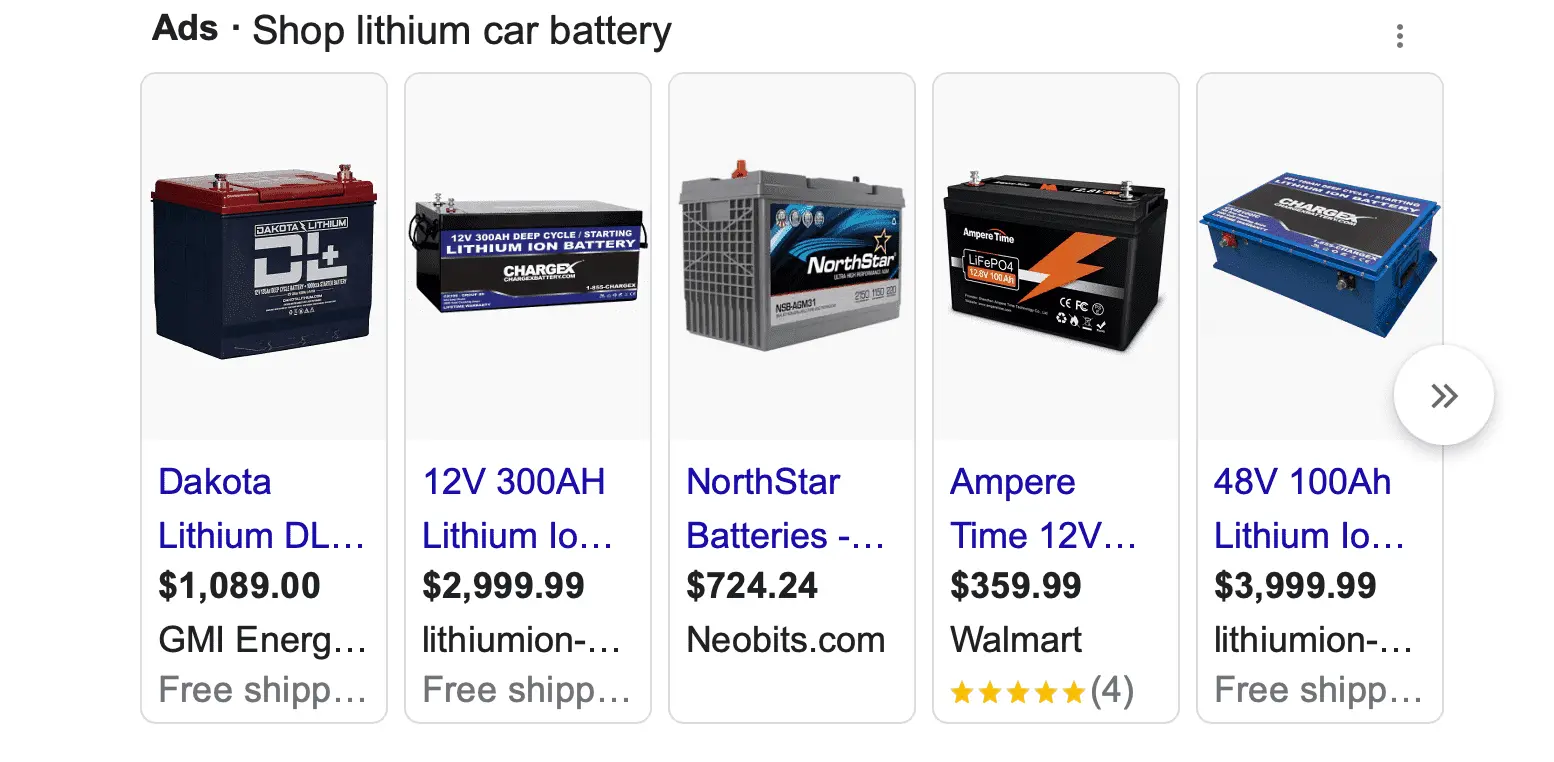Follow the NorthStar Batteries title link
The width and height of the screenshot is (1554, 762).
[x=785, y=509]
